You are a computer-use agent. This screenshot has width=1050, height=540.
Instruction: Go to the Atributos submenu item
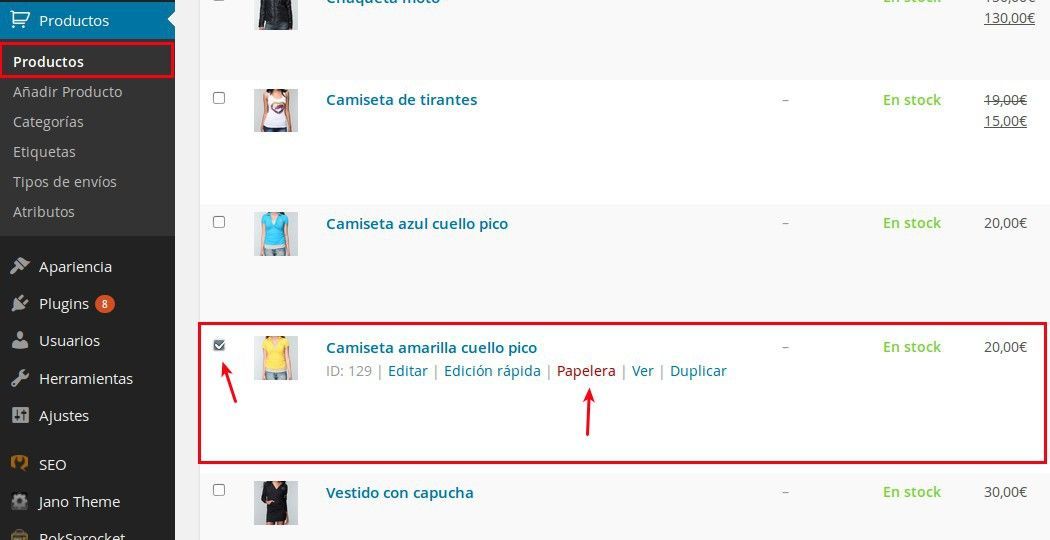44,212
